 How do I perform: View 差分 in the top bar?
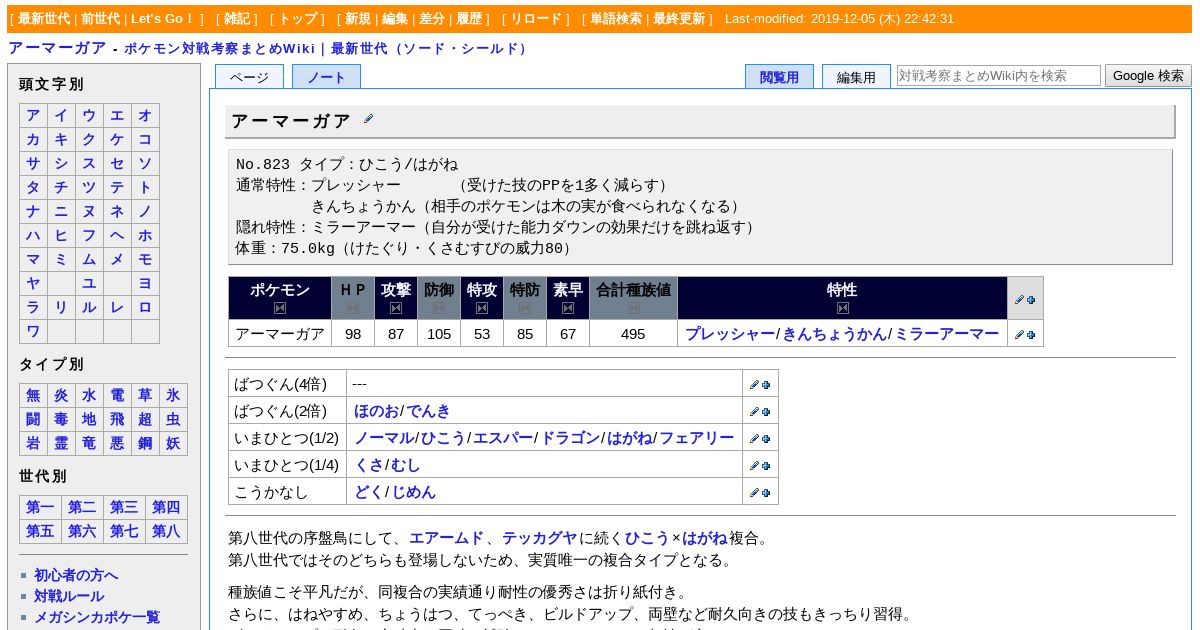click(x=432, y=18)
